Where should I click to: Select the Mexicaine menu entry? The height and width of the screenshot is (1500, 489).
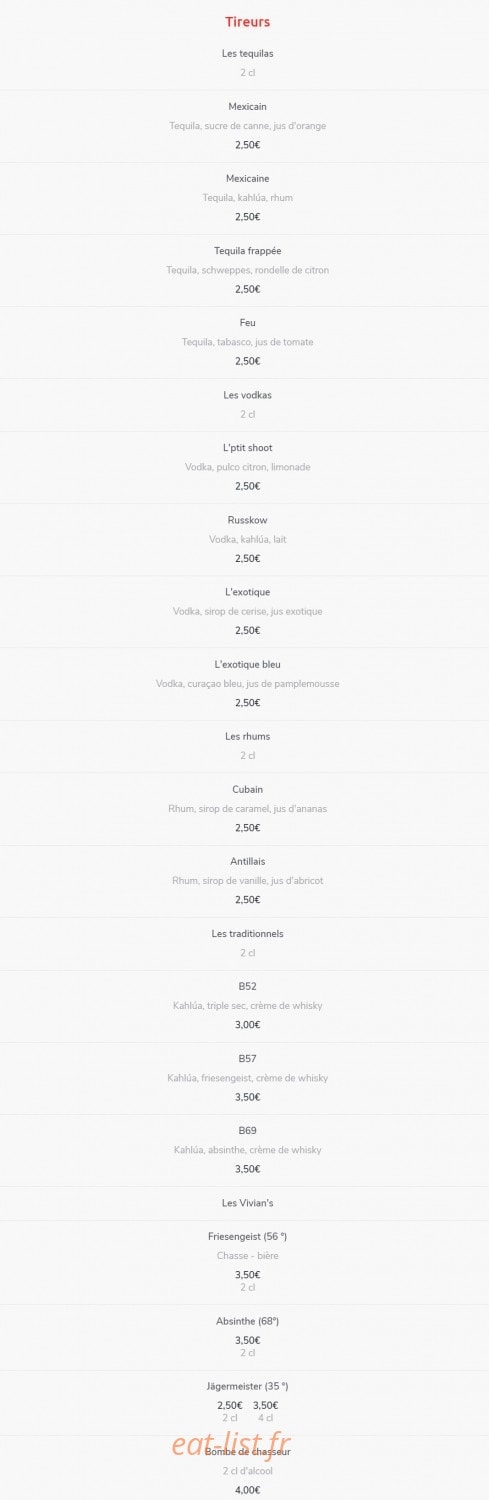point(247,178)
